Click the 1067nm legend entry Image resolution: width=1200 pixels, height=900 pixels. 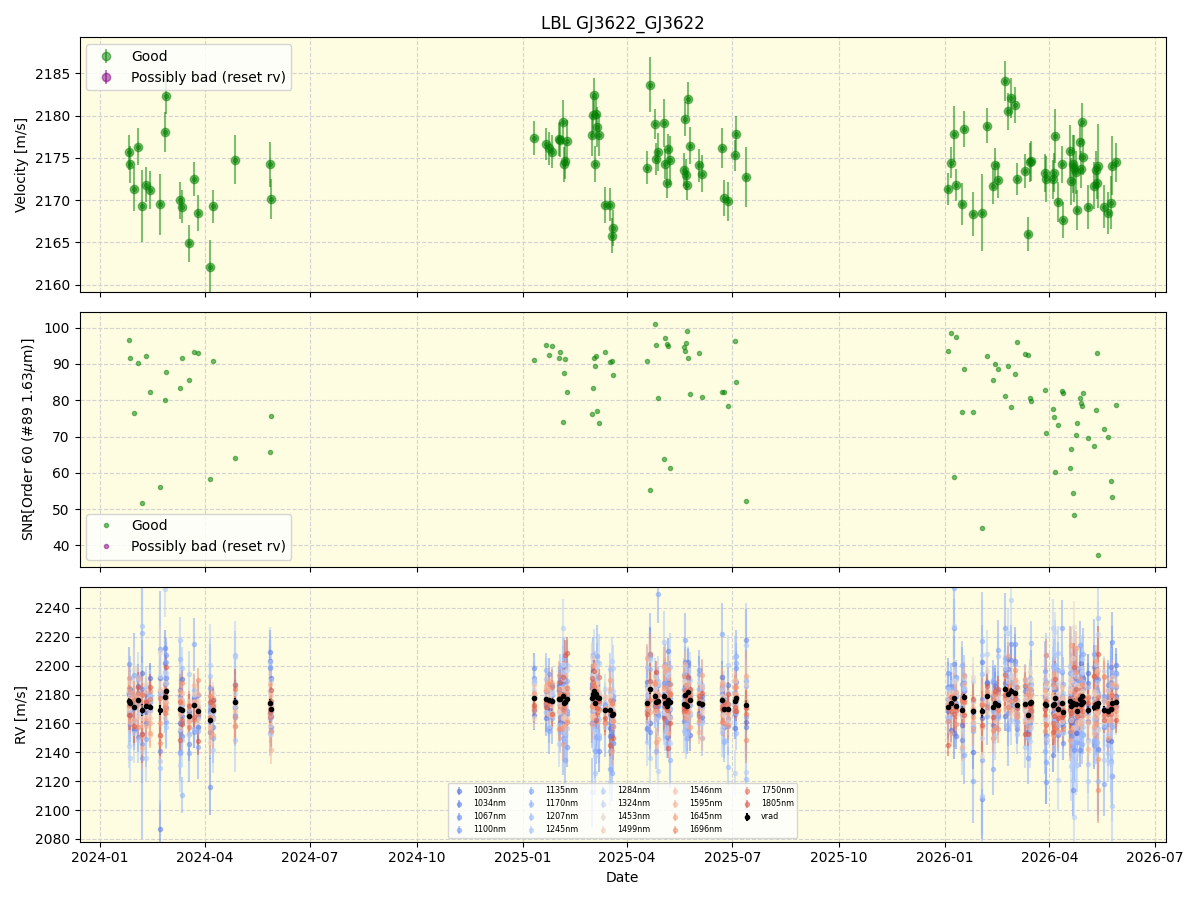[x=489, y=816]
